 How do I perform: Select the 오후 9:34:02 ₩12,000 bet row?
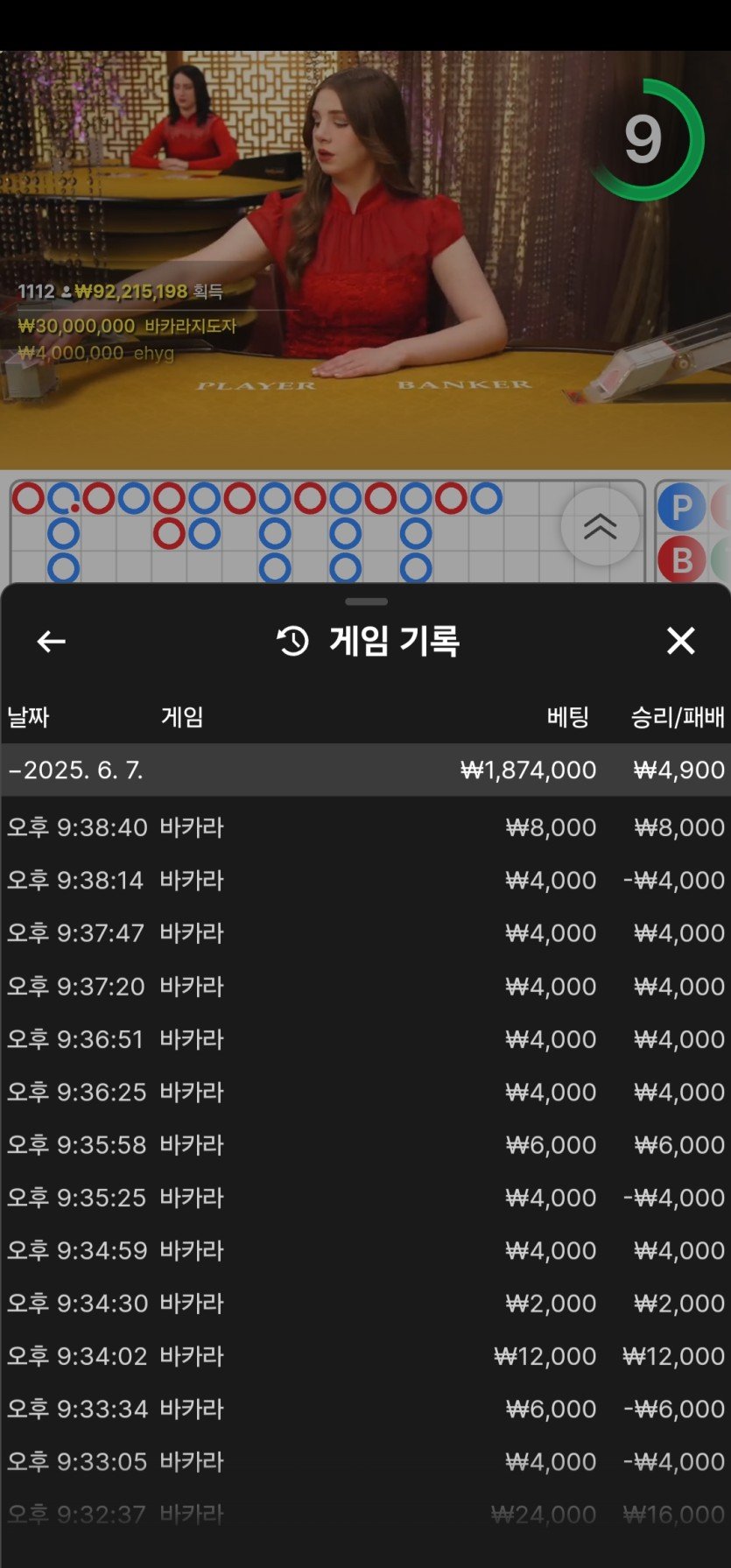(365, 1356)
